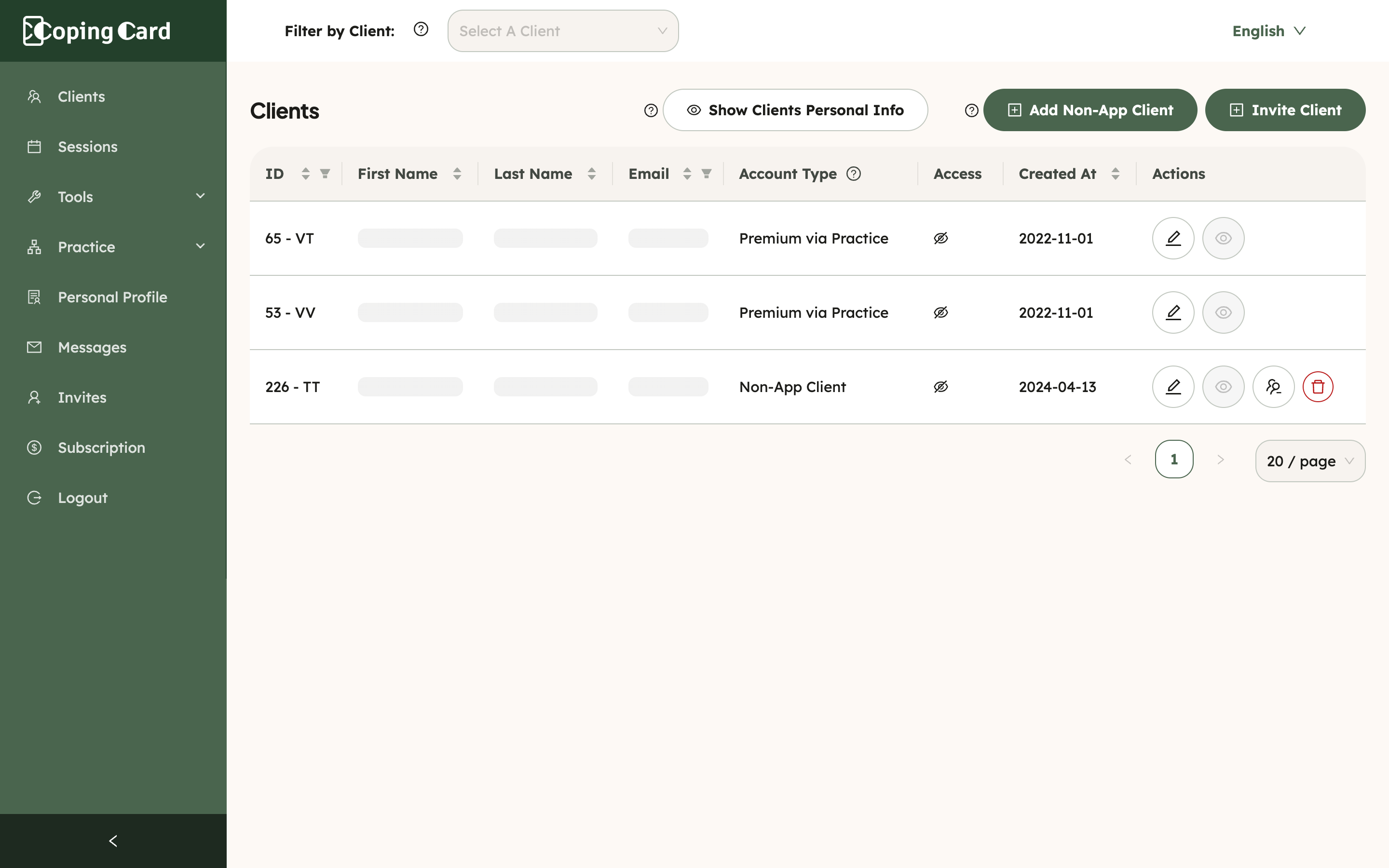
Task: Open the Coping Card logo home
Action: (96, 31)
